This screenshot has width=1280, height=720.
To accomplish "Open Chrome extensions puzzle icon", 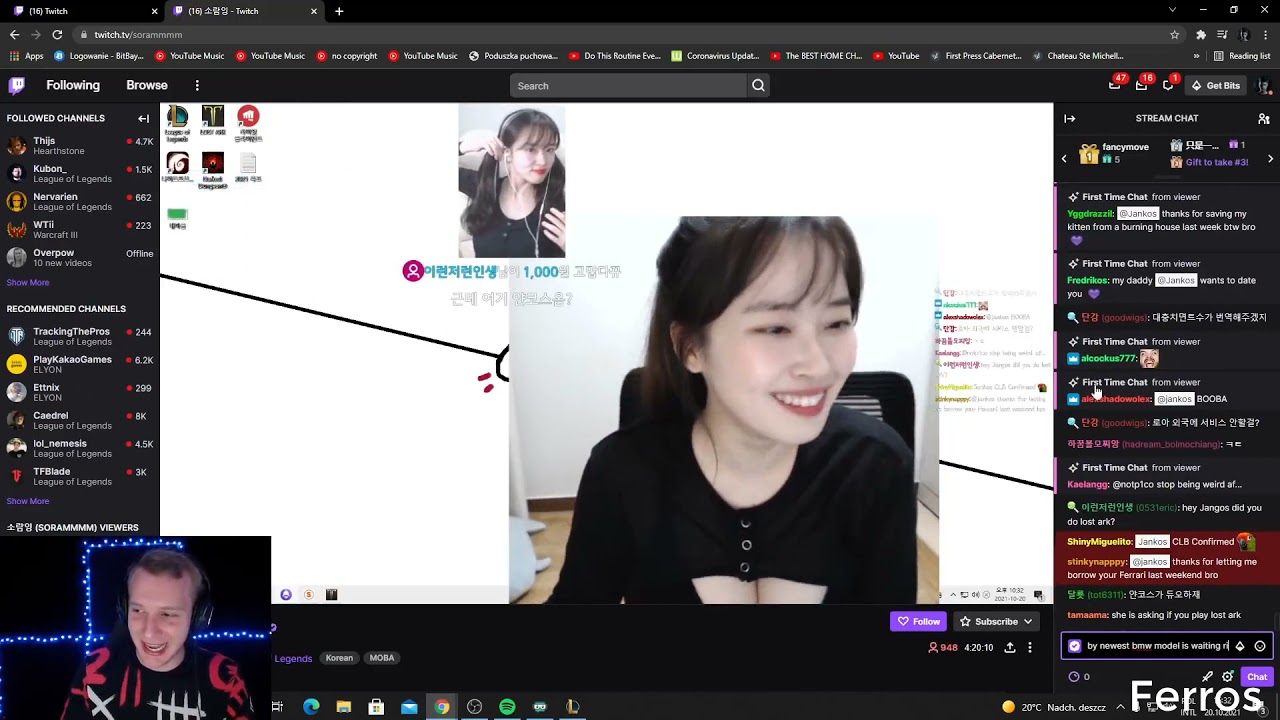I will [1201, 34].
